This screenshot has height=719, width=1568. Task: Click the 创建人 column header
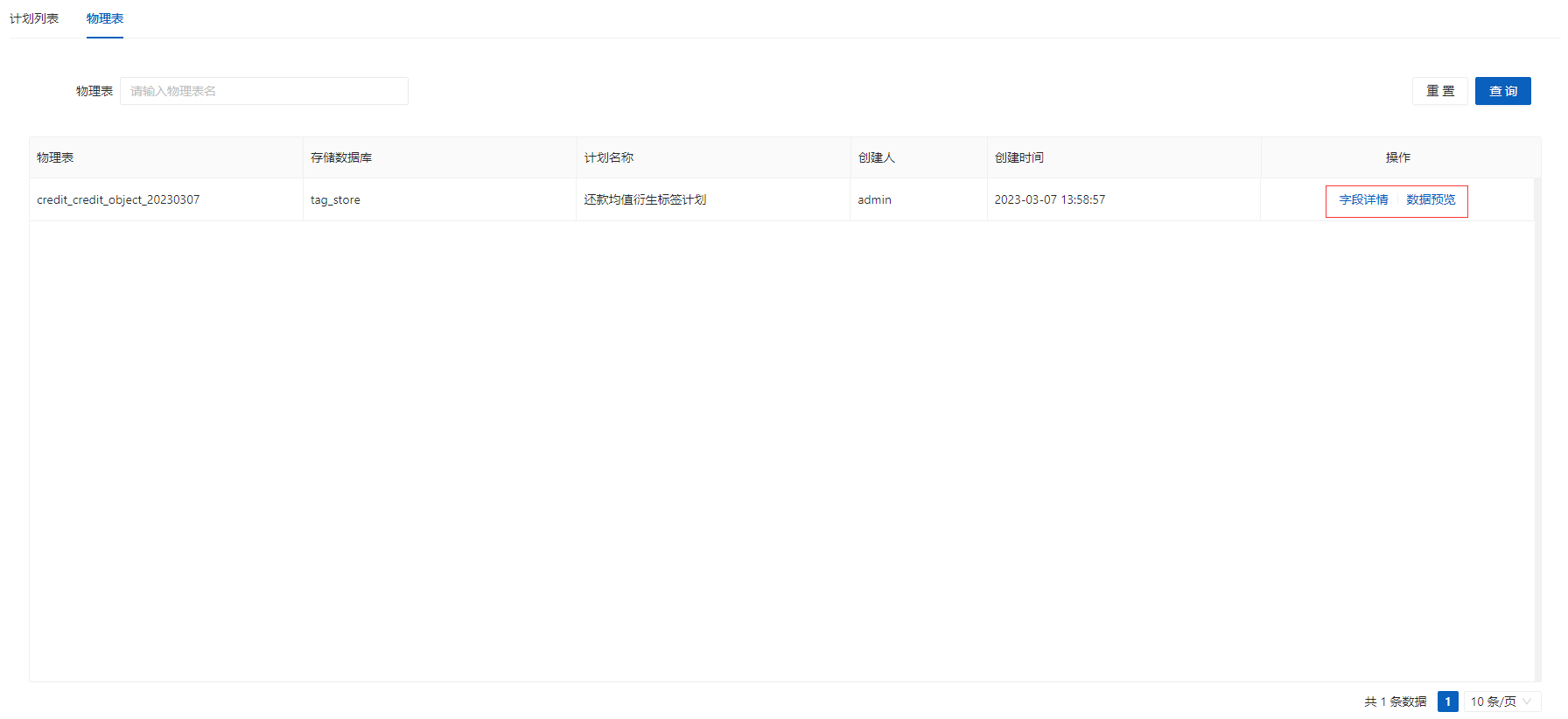pyautogui.click(x=876, y=157)
